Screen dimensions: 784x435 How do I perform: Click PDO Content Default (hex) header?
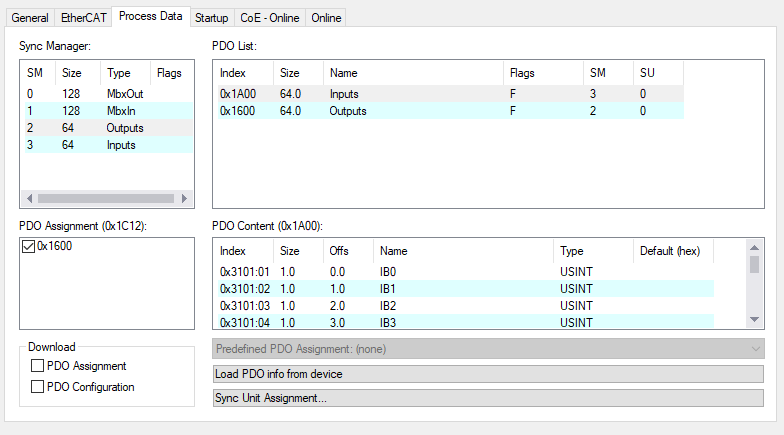click(674, 251)
